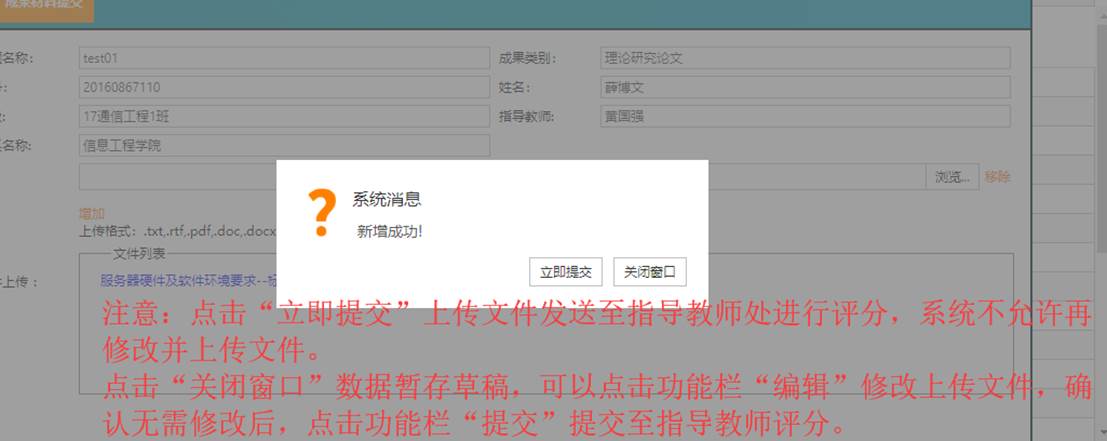Screen dimensions: 1107x441
Task: Select the field showing 20160867110
Action: point(284,88)
